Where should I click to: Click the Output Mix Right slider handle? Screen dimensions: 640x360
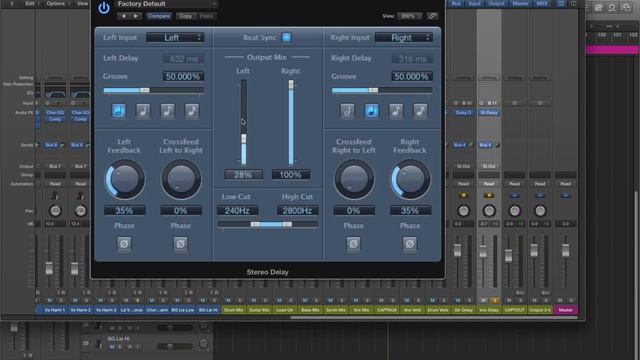[x=291, y=84]
